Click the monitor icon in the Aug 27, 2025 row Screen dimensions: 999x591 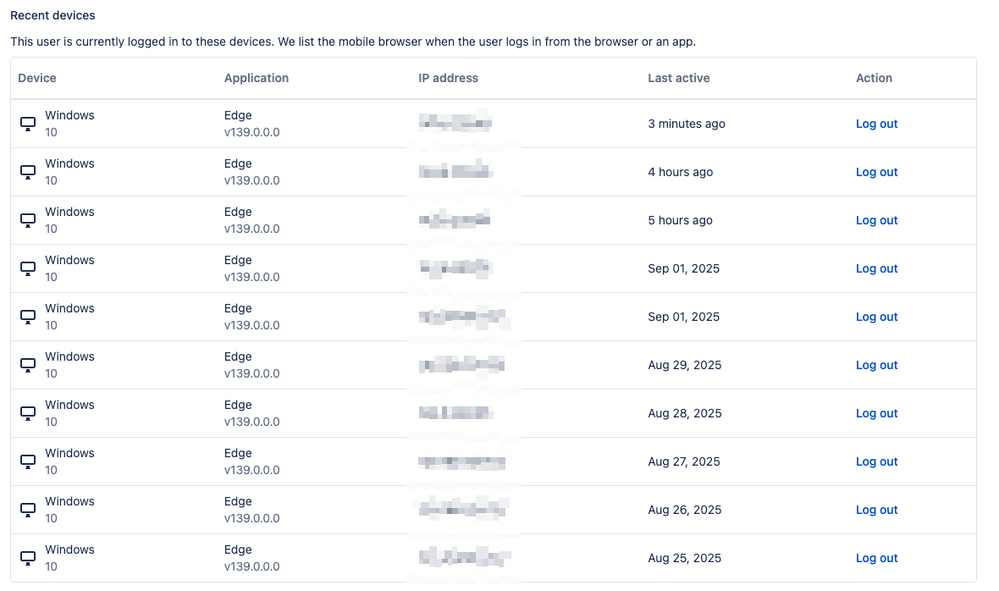pos(28,462)
